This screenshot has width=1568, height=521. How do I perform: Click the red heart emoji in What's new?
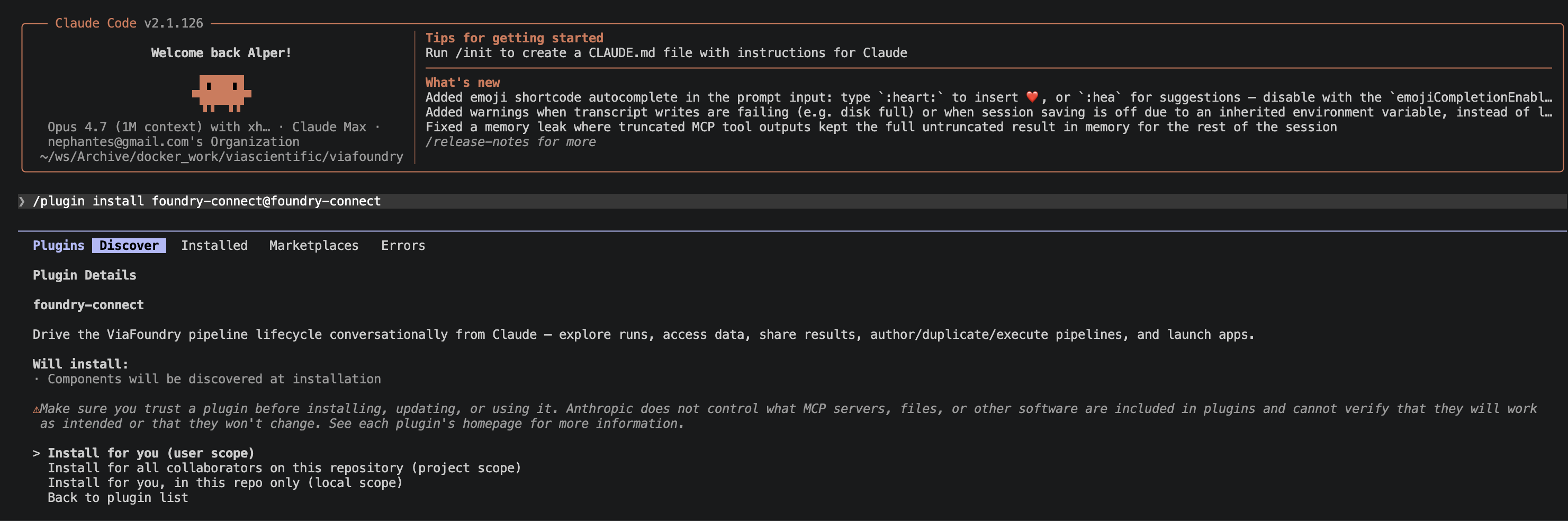click(x=1032, y=97)
